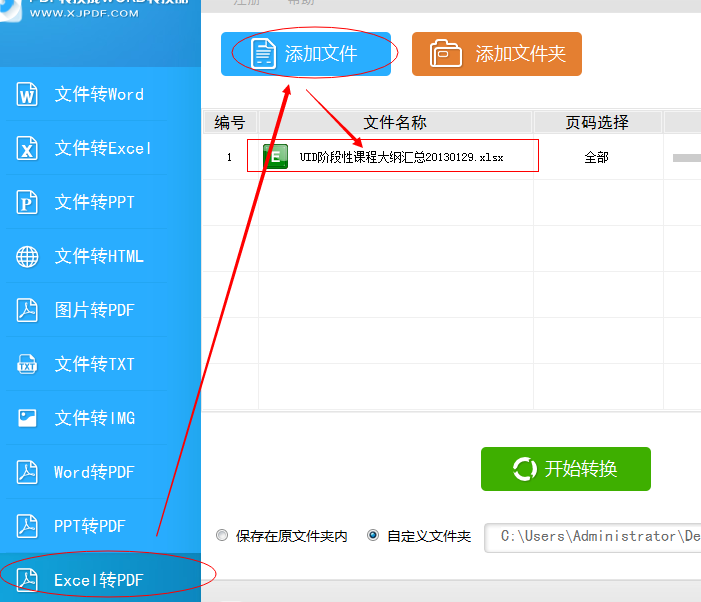Click the 添加文件 button label
Viewport: 701px width, 602px height.
321,54
